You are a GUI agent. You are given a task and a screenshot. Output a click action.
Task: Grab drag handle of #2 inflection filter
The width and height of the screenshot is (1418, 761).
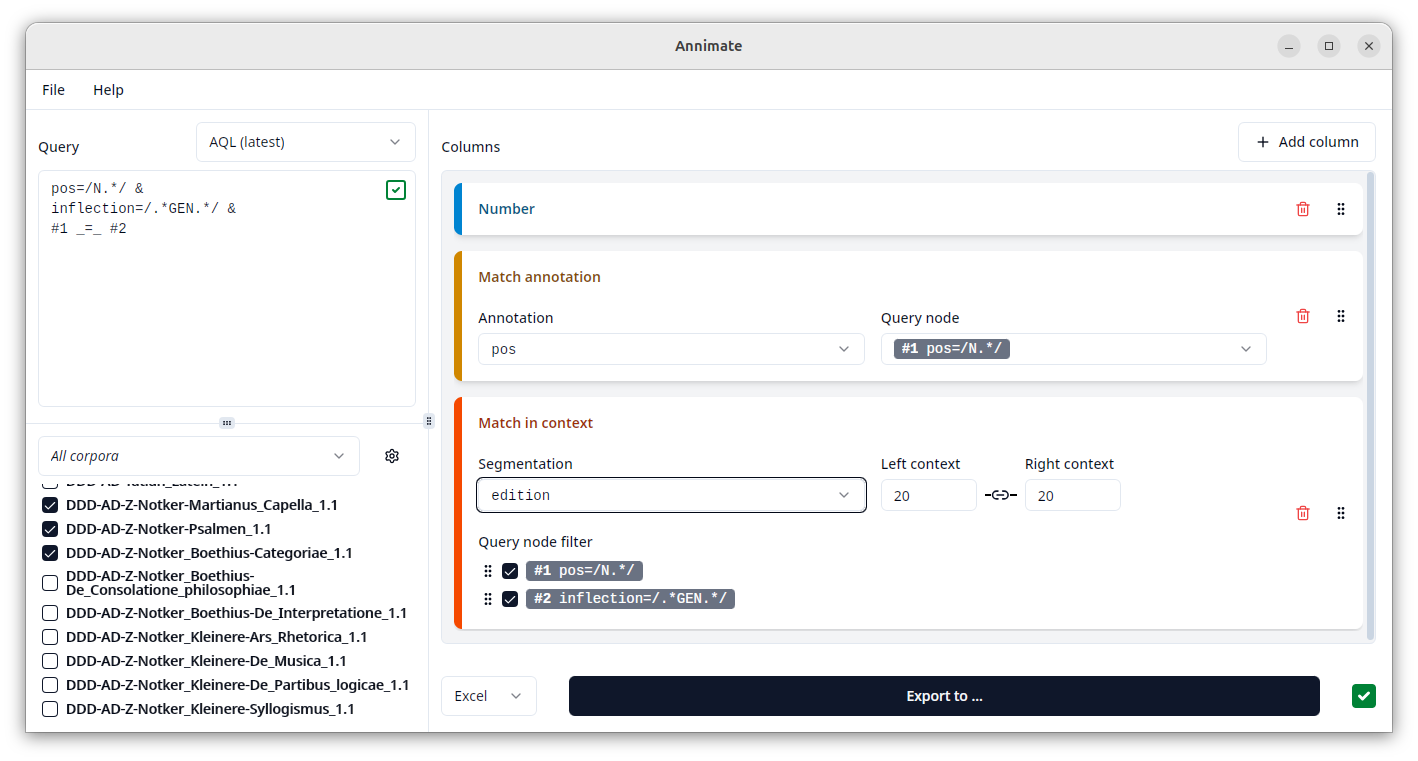pyautogui.click(x=488, y=599)
